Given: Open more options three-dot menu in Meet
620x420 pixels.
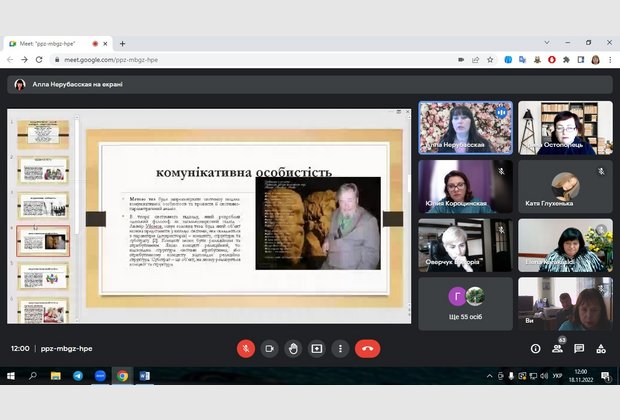Looking at the screenshot, I should [x=341, y=349].
